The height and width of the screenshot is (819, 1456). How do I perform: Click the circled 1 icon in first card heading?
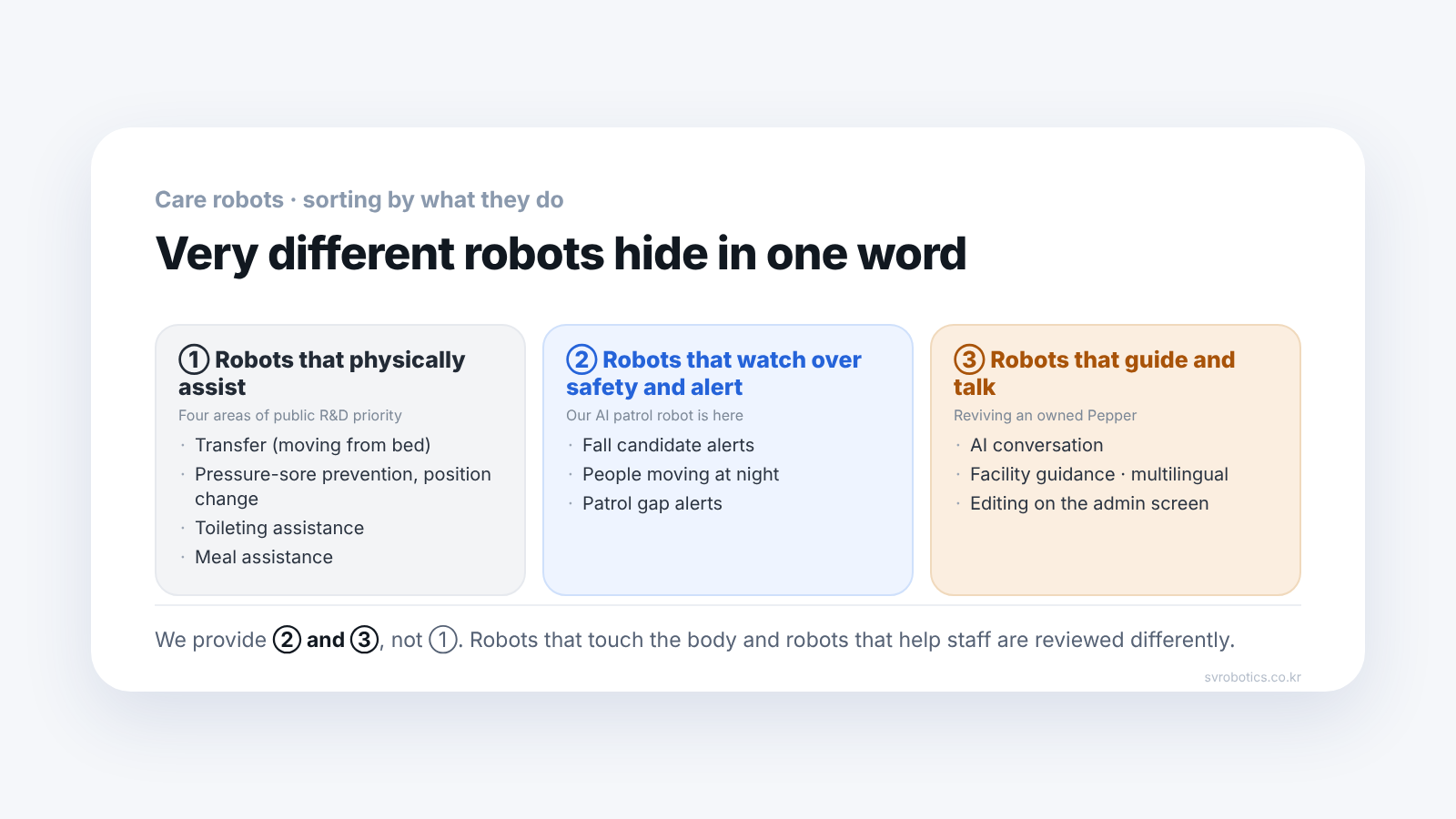[194, 359]
